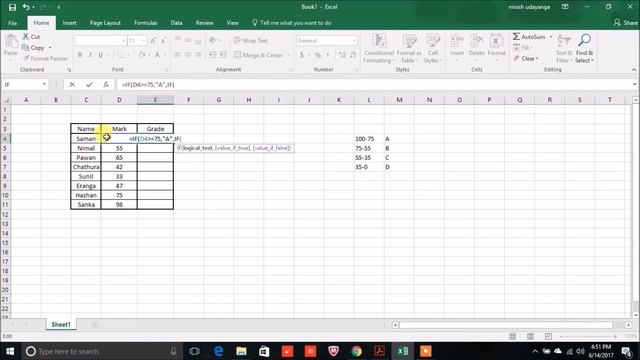
Task: Open Chrome from the taskbar
Action: coord(356,351)
